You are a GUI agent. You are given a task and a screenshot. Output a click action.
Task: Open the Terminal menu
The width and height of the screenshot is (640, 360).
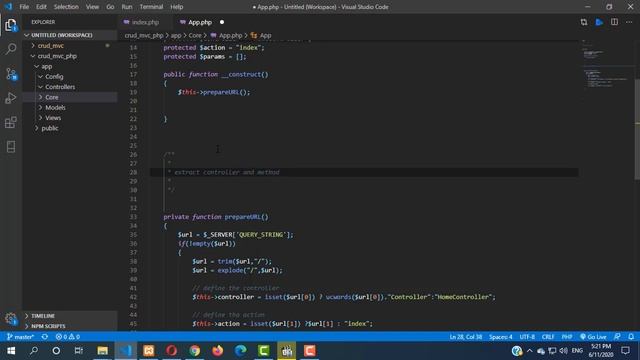point(151,7)
